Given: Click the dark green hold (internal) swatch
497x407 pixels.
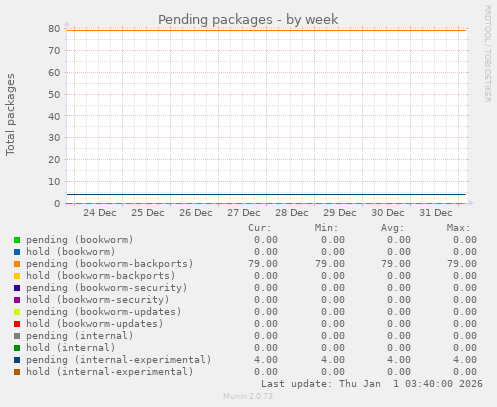Looking at the screenshot, I should [x=17, y=348].
